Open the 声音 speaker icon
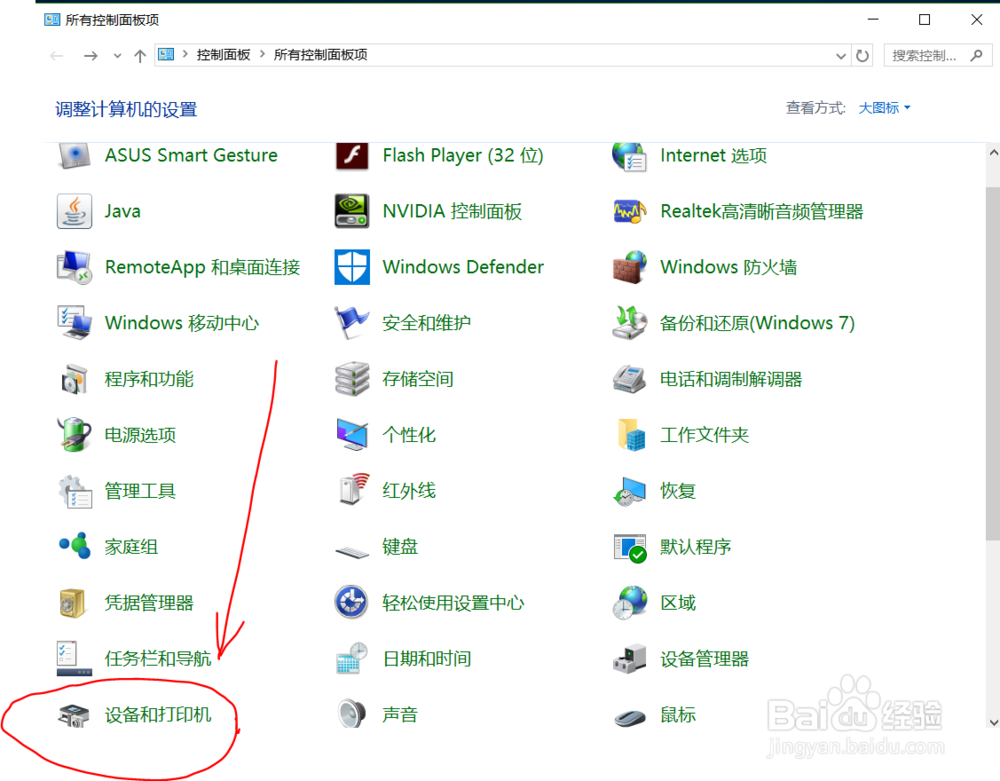 coord(352,714)
